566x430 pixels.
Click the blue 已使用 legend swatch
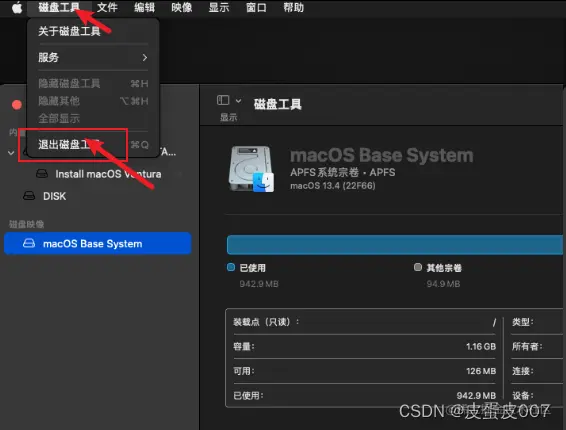[231, 267]
